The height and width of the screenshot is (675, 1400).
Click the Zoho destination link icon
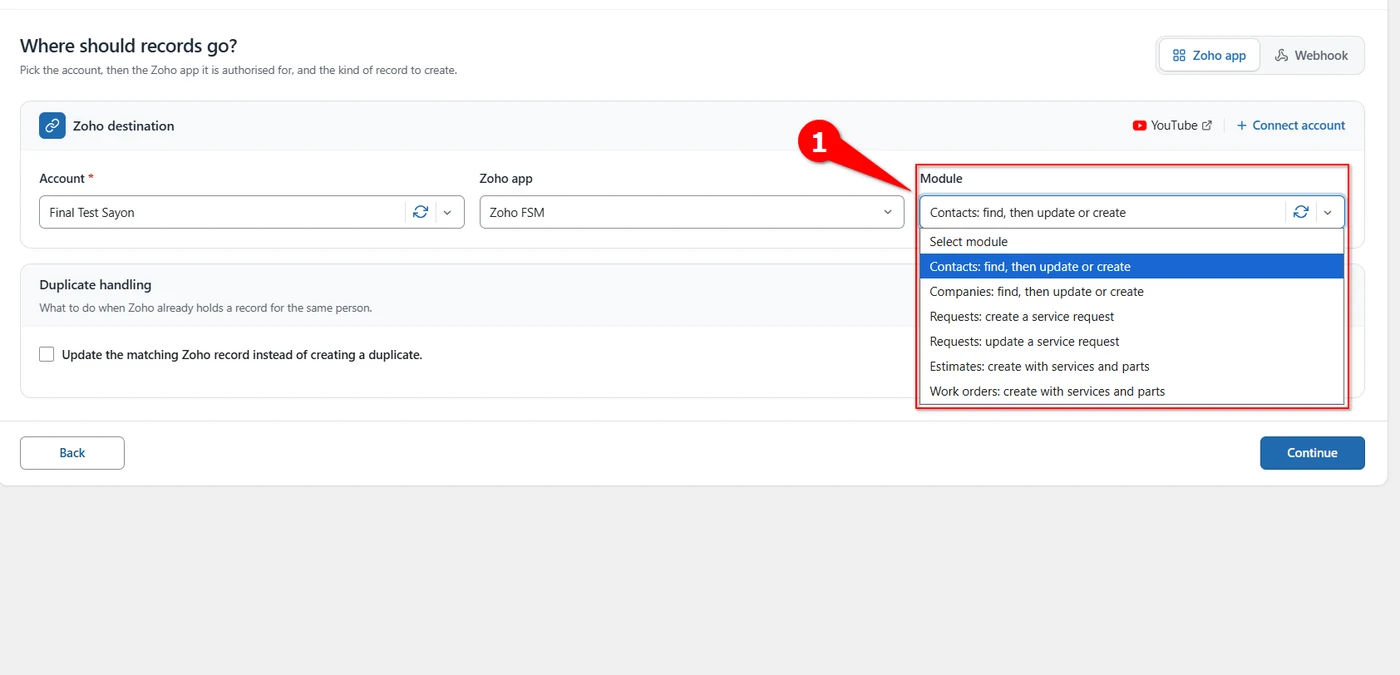[x=52, y=126]
